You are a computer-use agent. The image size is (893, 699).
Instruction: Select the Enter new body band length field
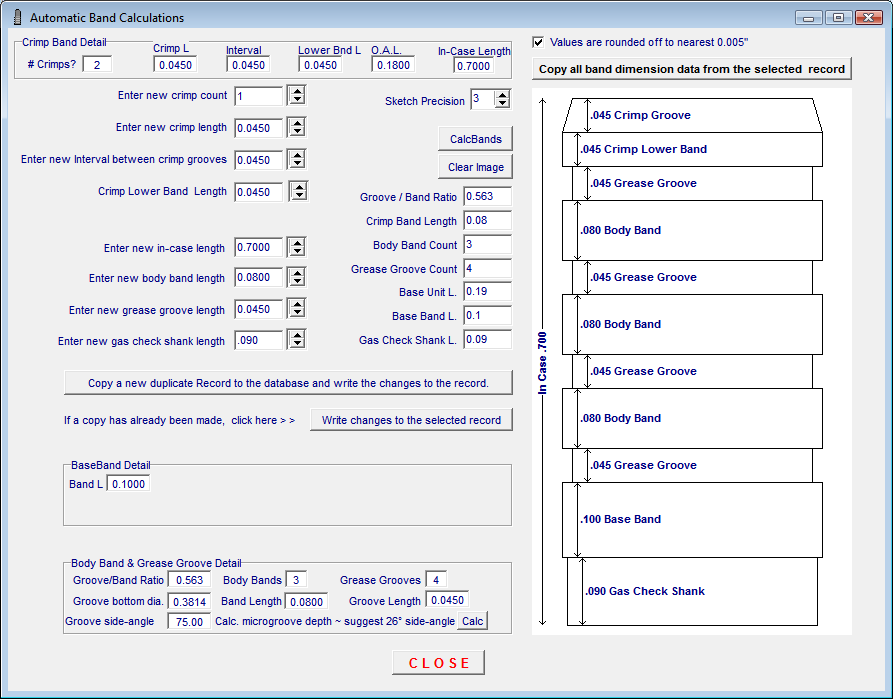tap(259, 277)
